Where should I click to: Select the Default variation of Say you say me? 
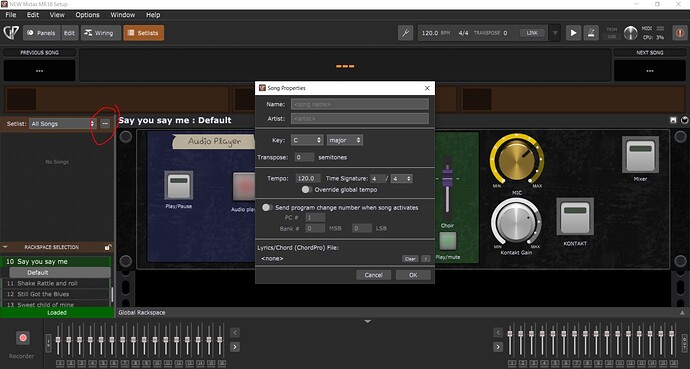(x=60, y=272)
